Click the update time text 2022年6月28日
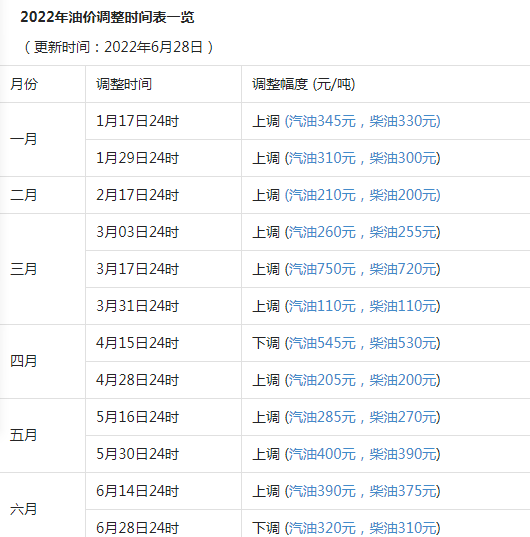Image resolution: width=530 pixels, height=537 pixels. click(x=153, y=47)
